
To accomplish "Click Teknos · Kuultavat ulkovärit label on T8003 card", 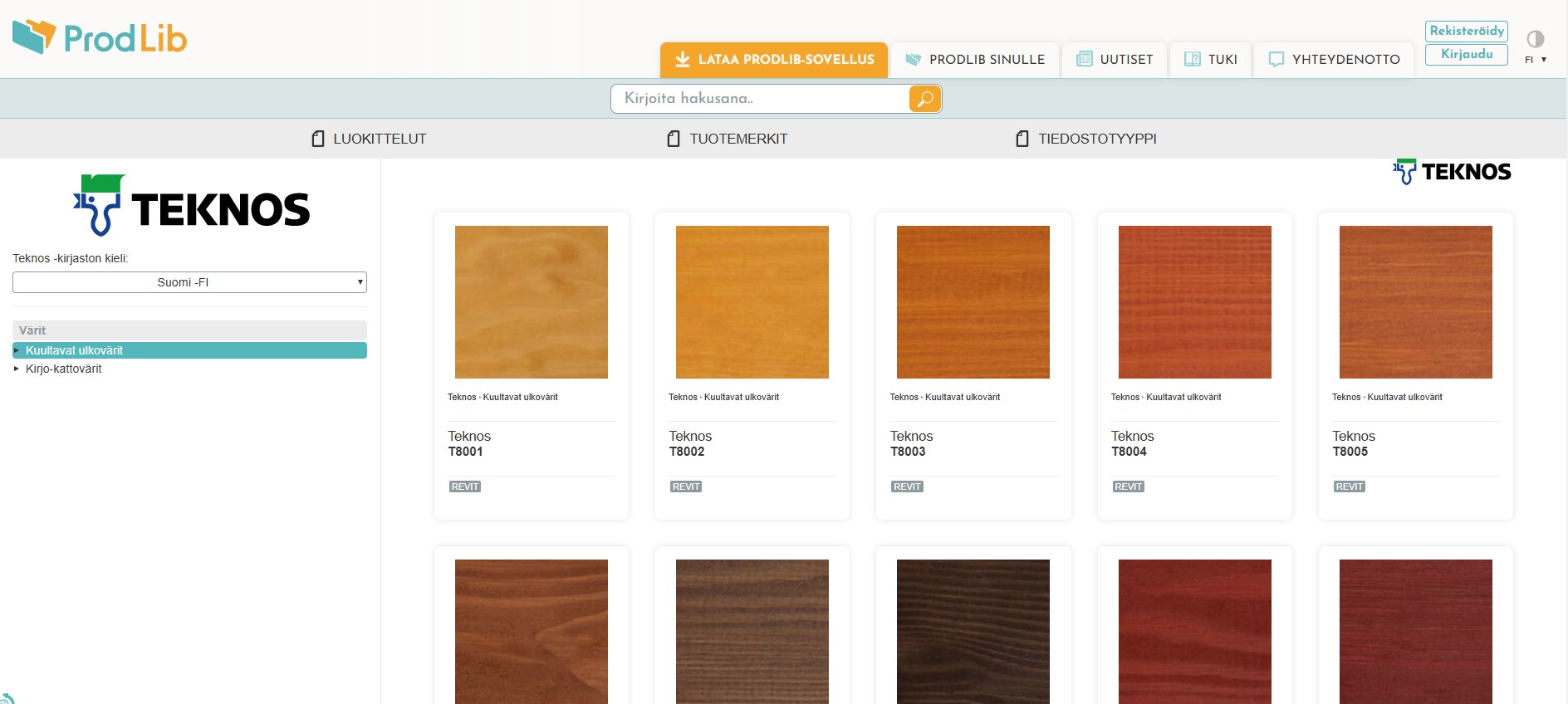I will (x=945, y=397).
